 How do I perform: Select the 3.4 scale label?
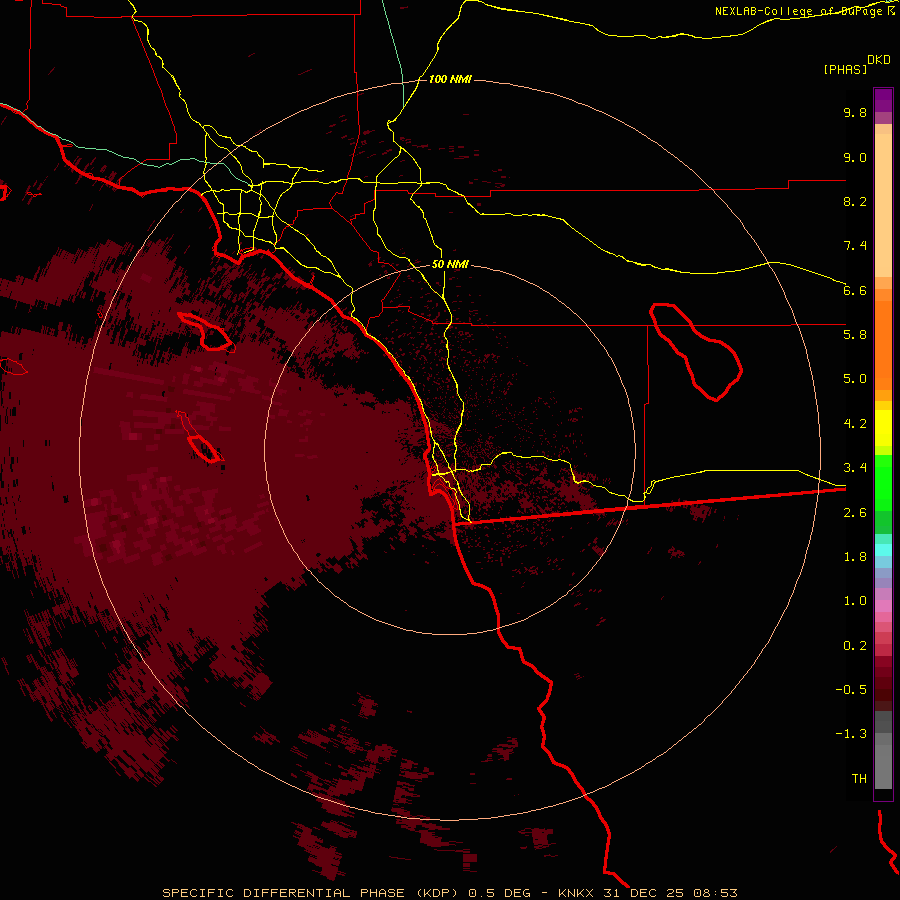tap(855, 467)
